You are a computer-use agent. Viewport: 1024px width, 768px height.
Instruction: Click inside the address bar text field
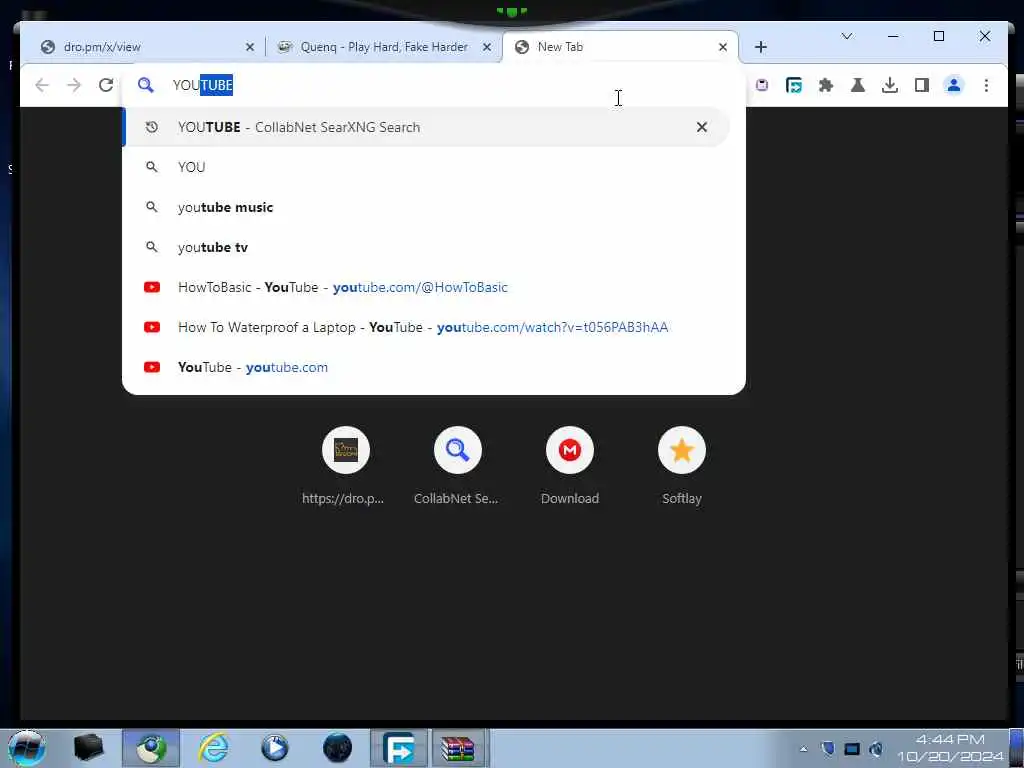click(431, 85)
